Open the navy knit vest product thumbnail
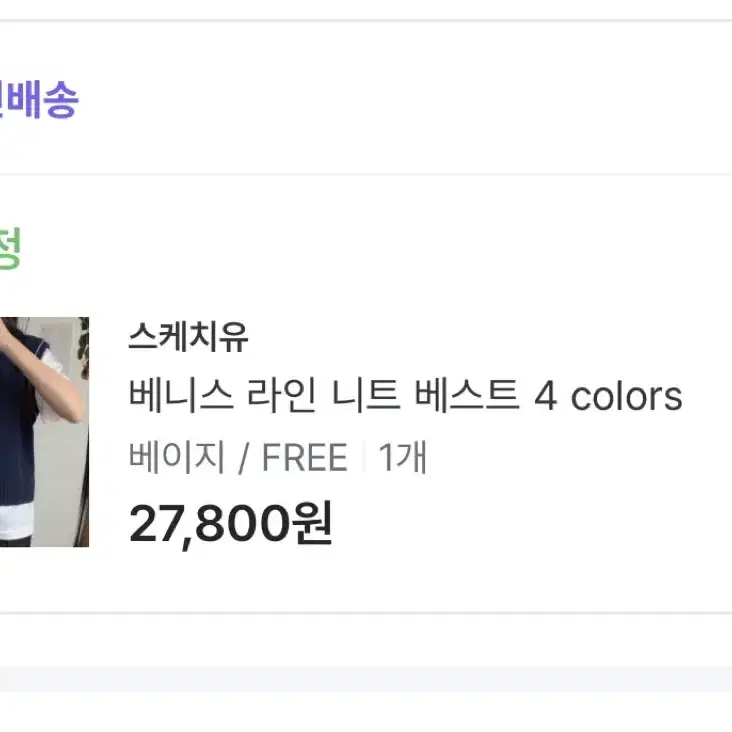This screenshot has width=732, height=732. [x=44, y=432]
